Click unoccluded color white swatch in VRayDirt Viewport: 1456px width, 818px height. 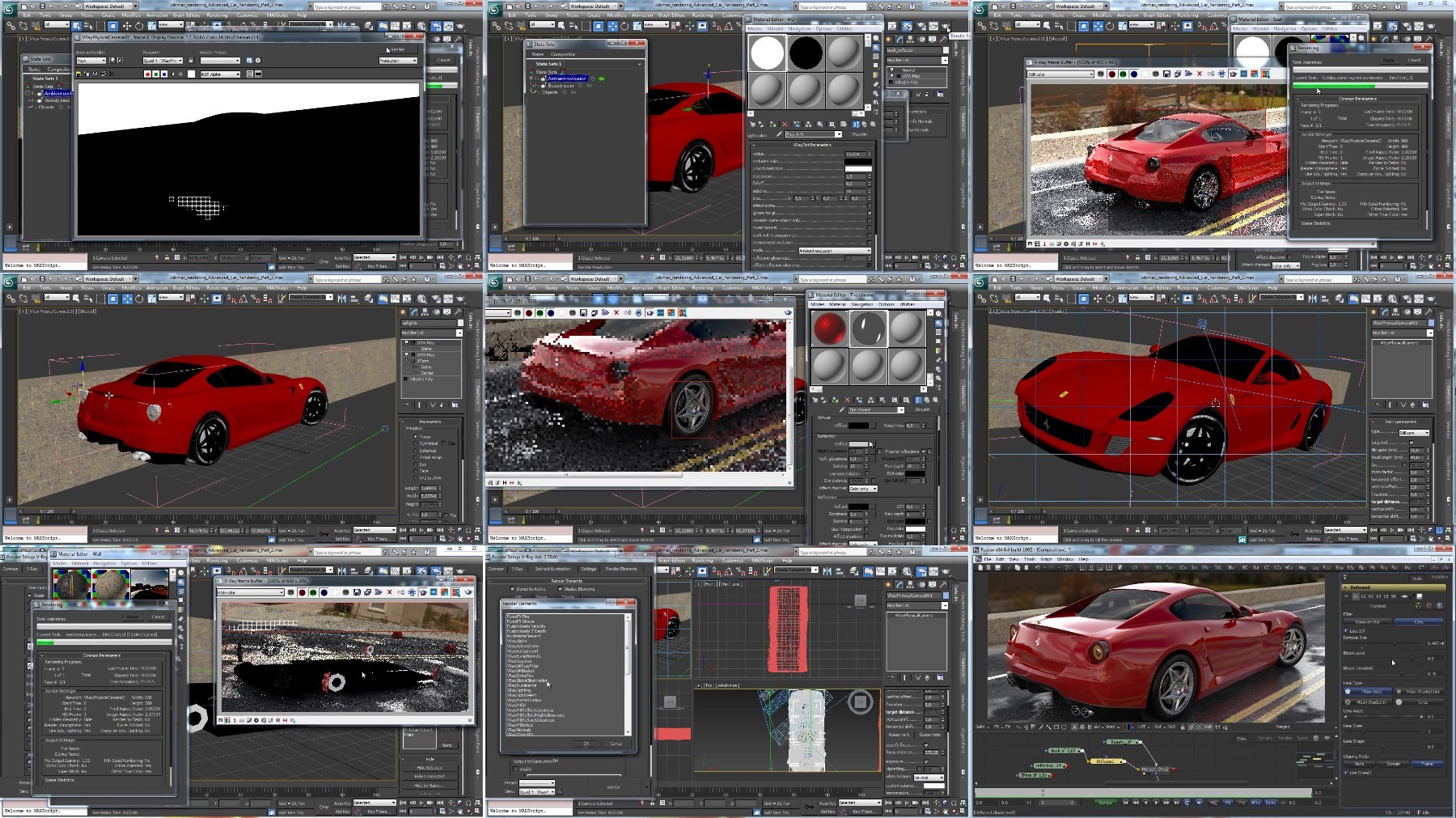pyautogui.click(x=858, y=169)
